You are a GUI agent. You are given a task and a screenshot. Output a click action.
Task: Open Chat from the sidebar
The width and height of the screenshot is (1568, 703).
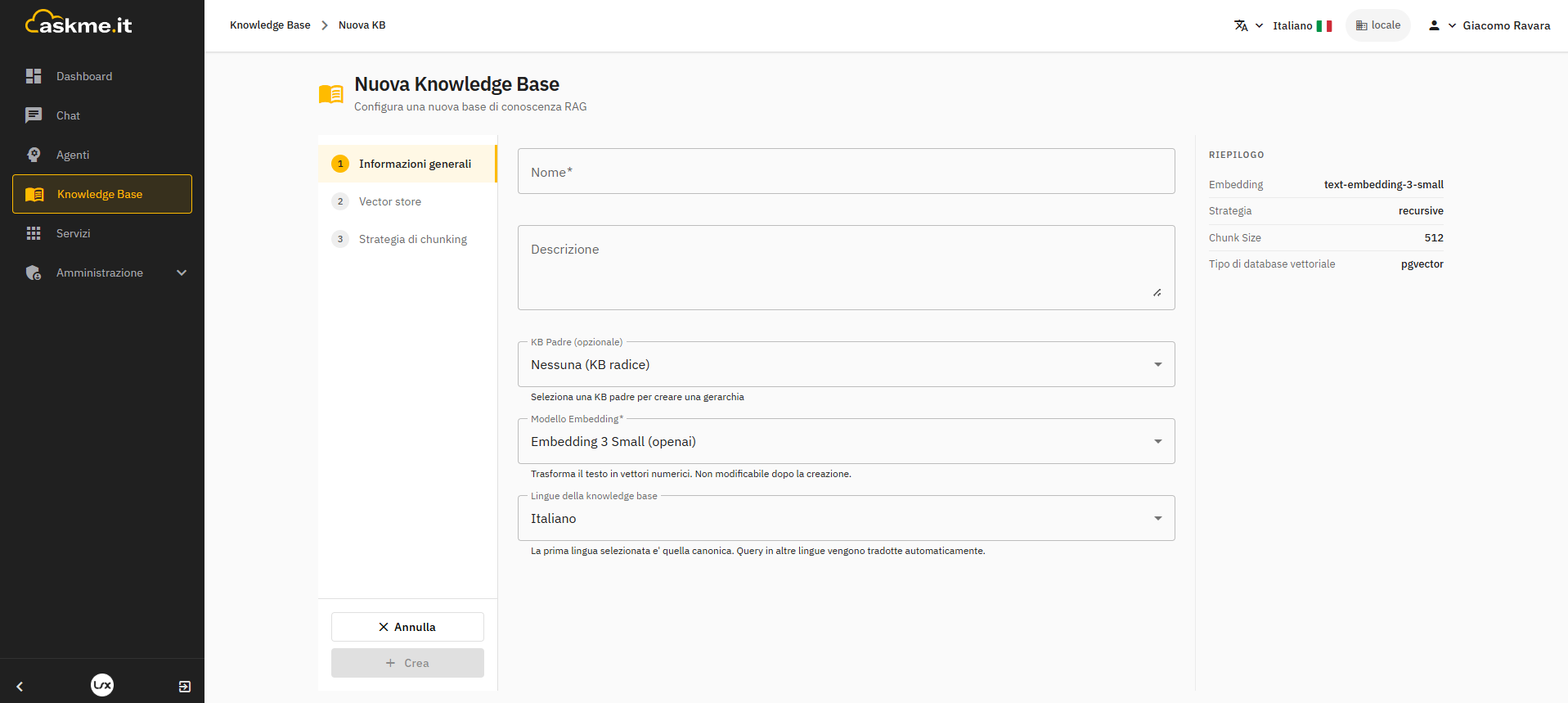coord(102,115)
